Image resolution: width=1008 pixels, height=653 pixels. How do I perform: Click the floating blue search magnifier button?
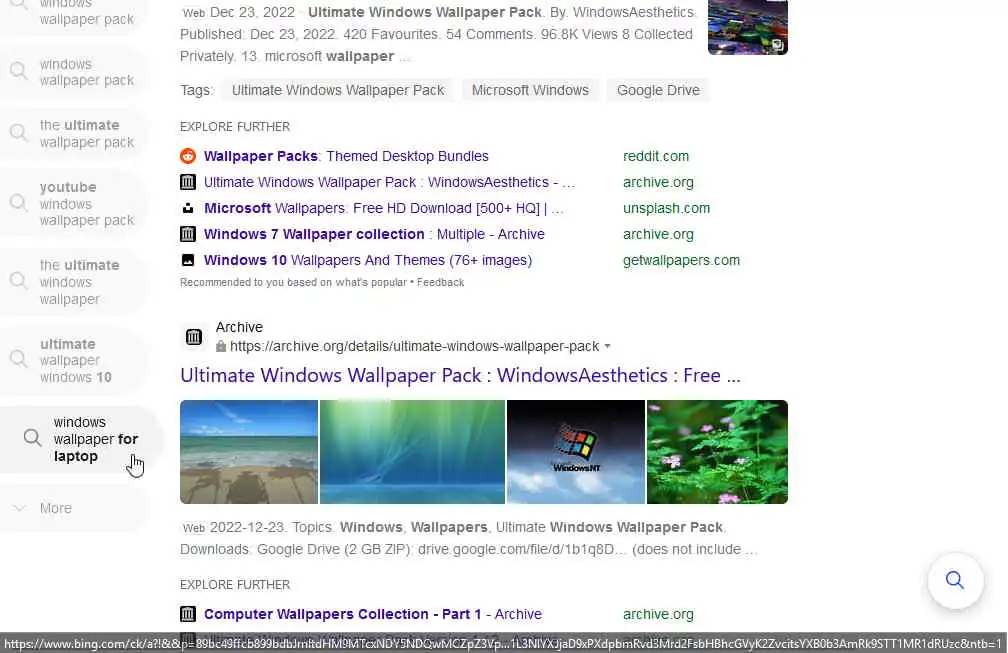pos(955,580)
